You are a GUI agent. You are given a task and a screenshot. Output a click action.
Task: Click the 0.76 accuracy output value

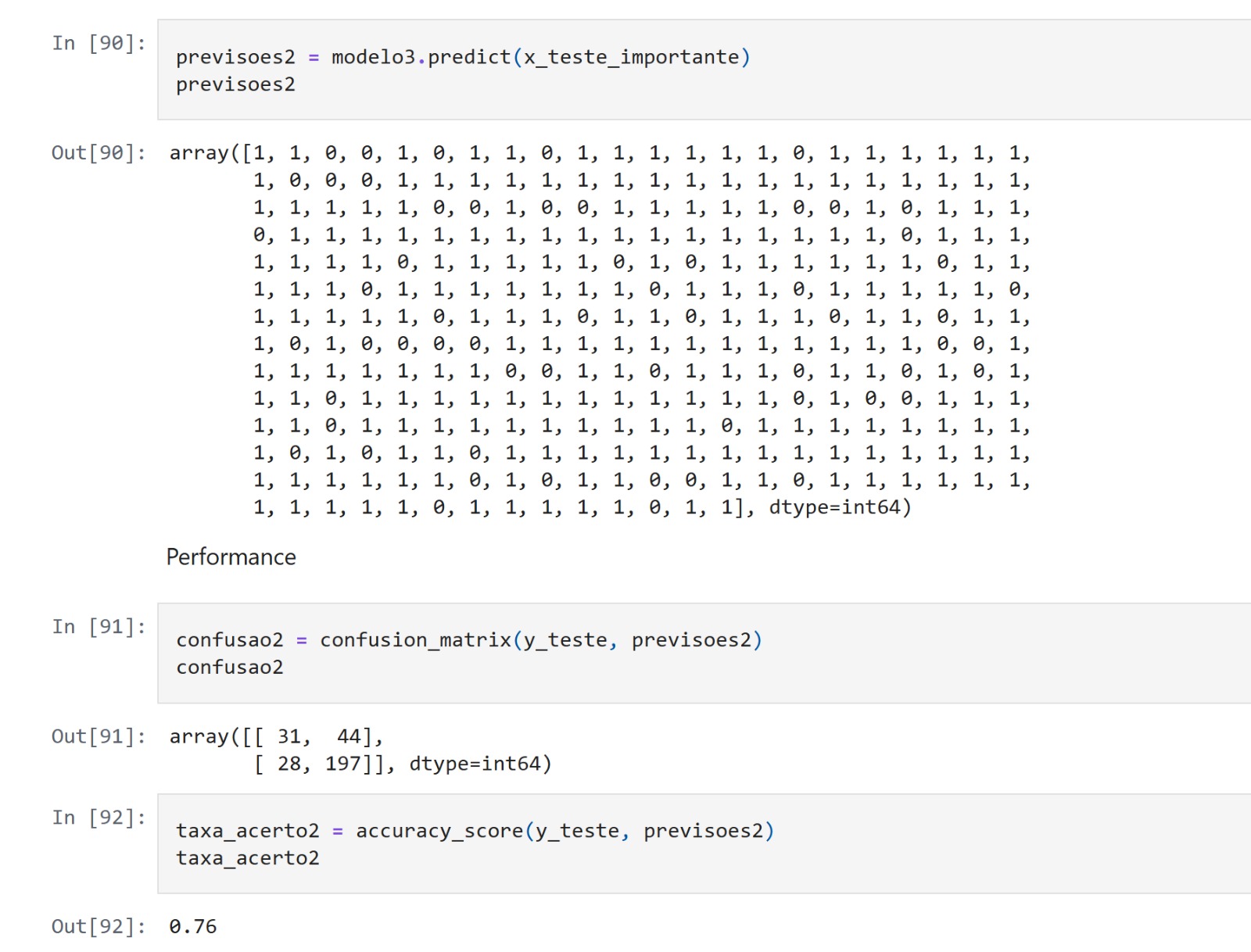point(193,926)
